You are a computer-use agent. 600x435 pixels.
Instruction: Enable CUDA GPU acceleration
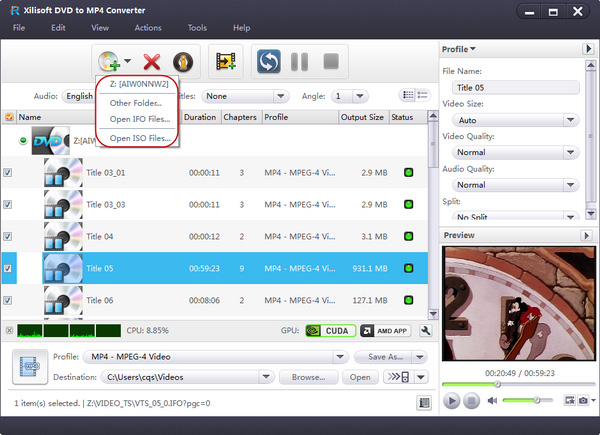331,331
